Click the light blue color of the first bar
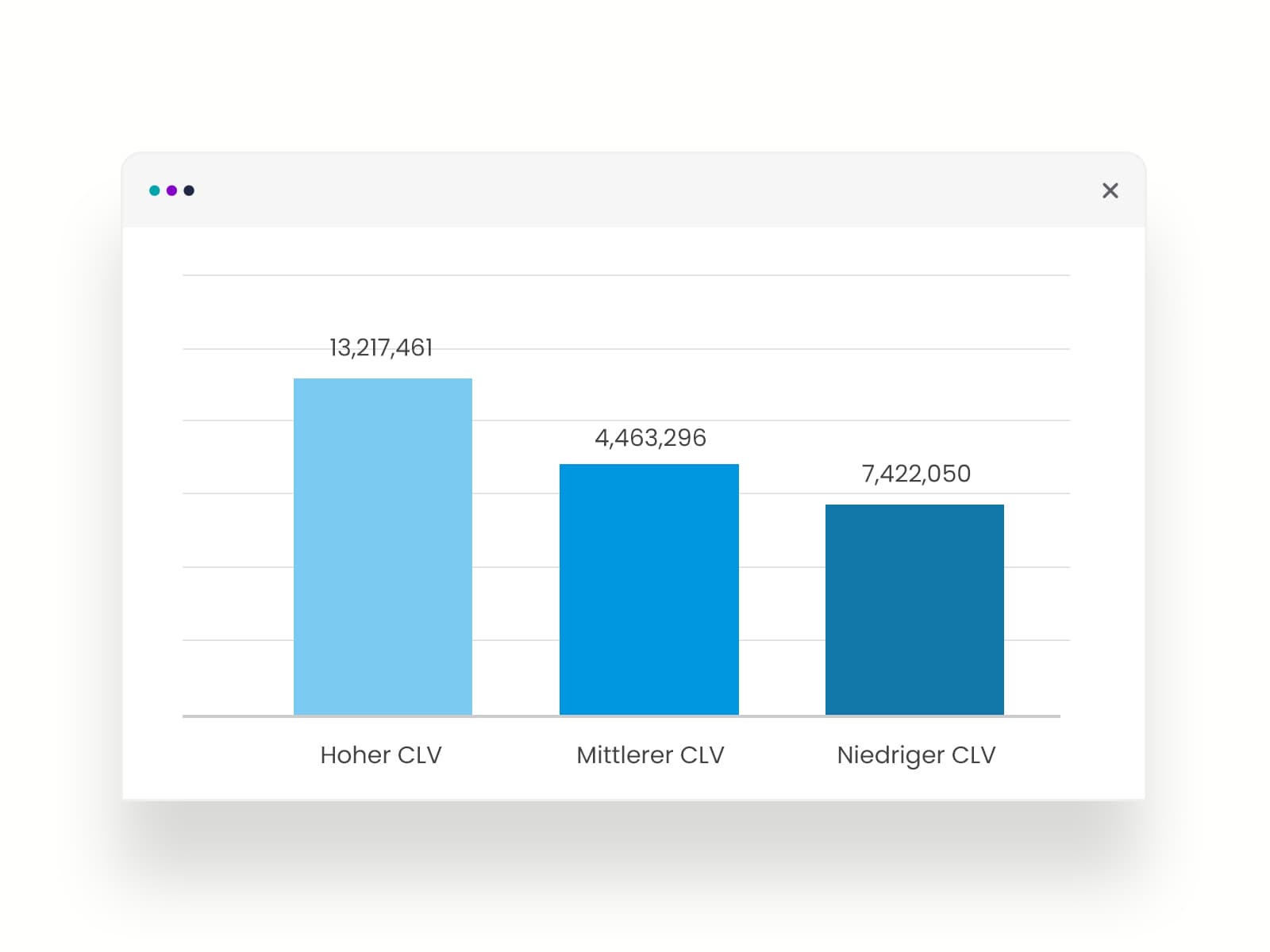This screenshot has height=952, width=1270. click(383, 476)
